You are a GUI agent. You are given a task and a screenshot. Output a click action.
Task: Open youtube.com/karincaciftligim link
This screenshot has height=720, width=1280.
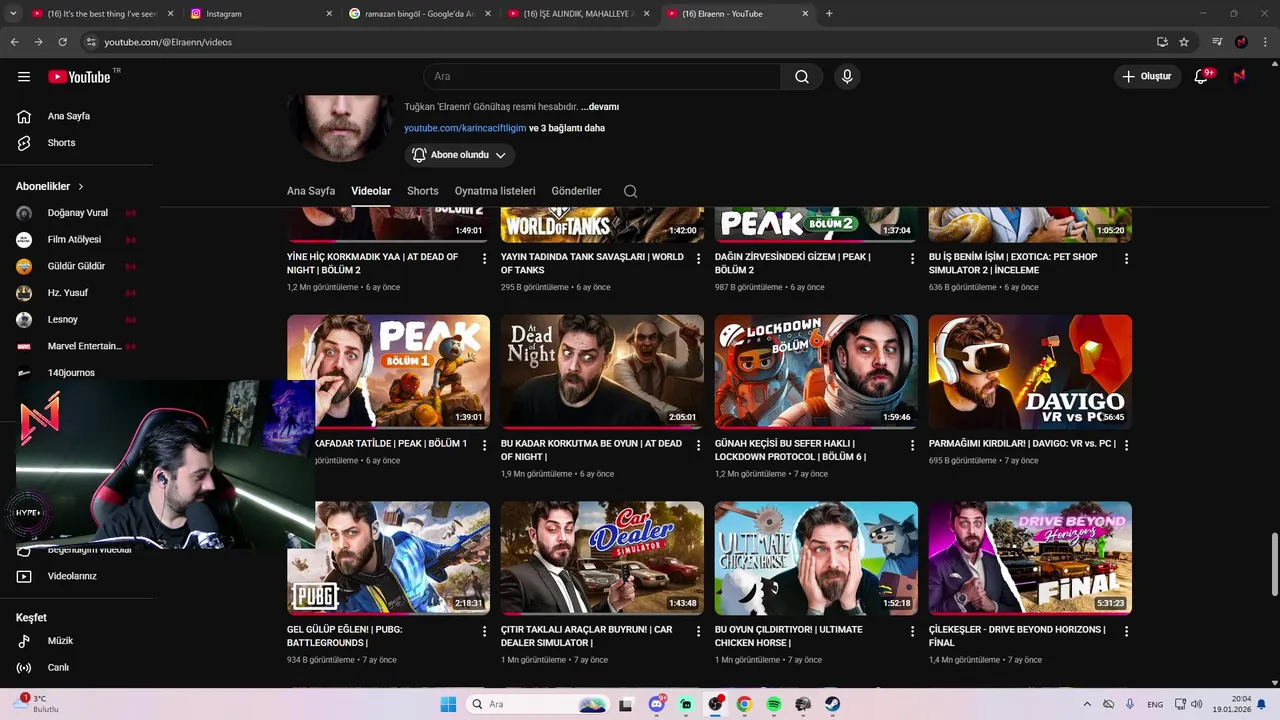click(x=465, y=128)
